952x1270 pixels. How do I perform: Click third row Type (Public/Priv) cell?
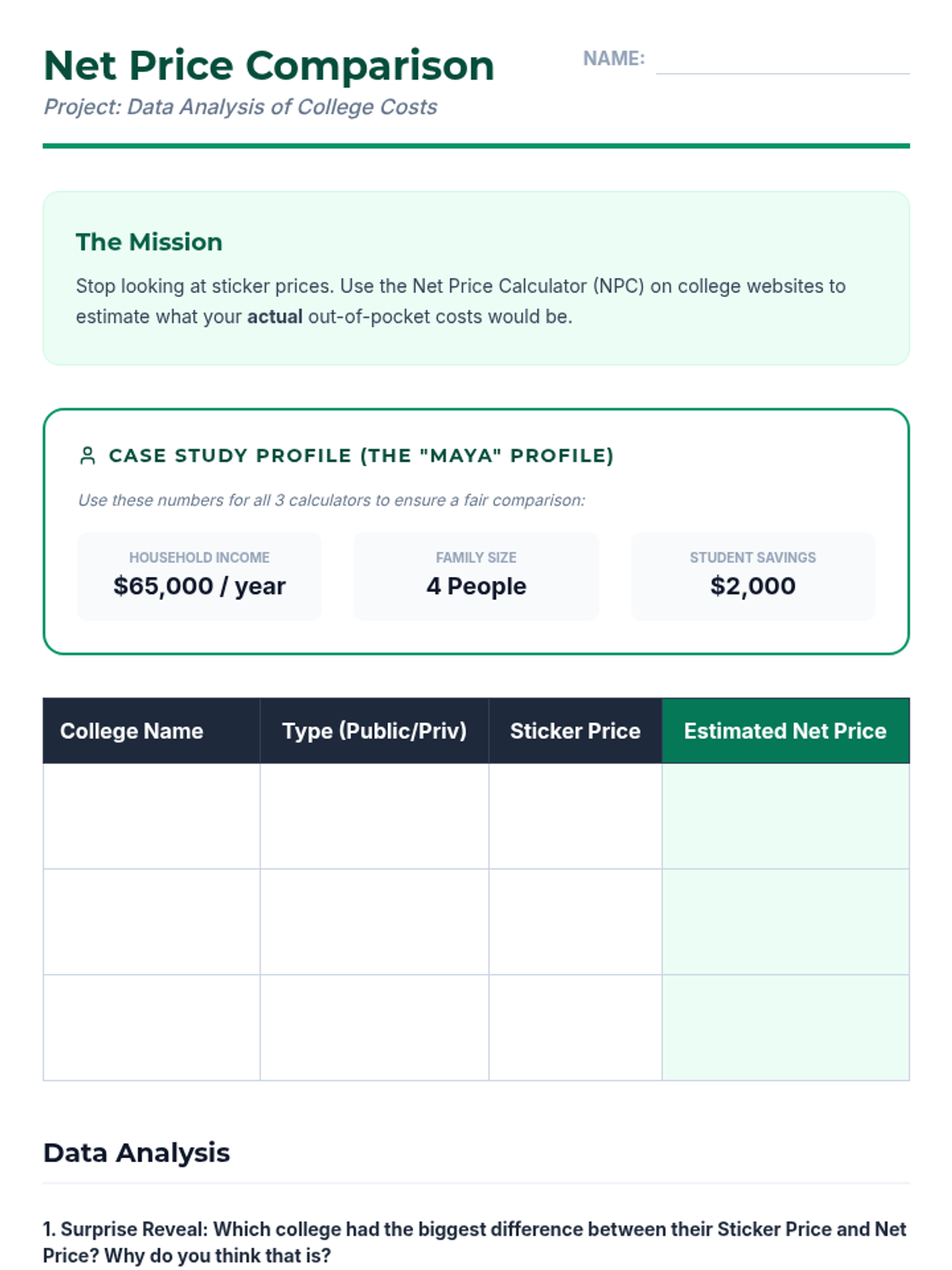point(374,1027)
